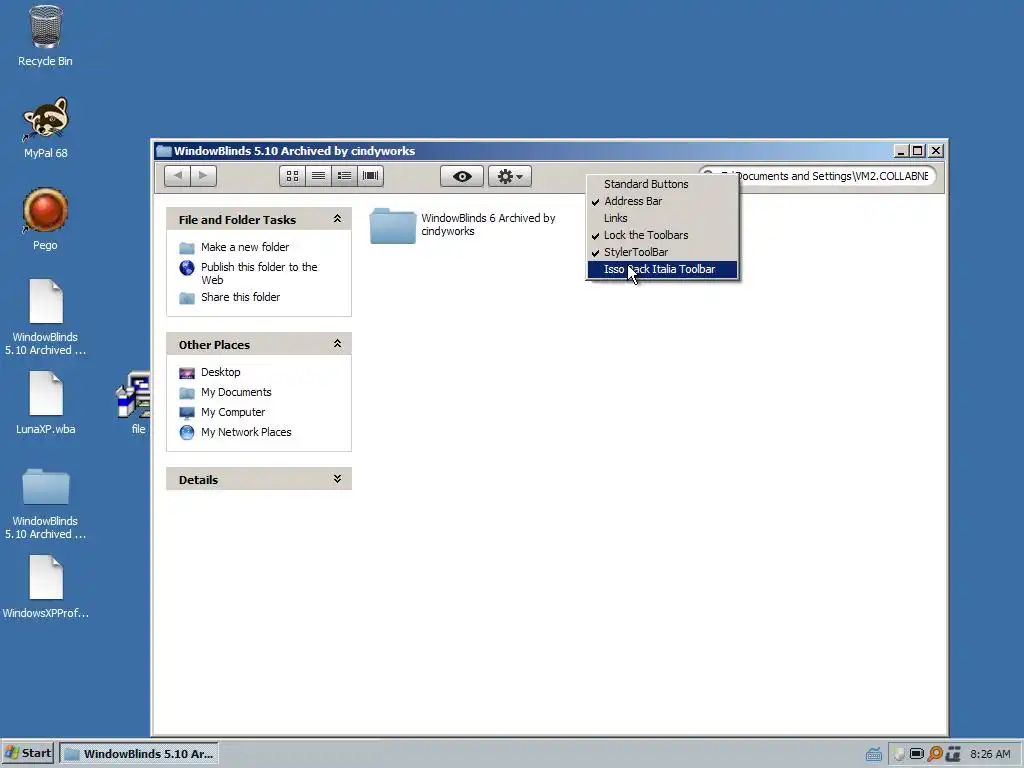The height and width of the screenshot is (768, 1024).
Task: Select LunaXP.wba desktop file
Action: pyautogui.click(x=45, y=403)
